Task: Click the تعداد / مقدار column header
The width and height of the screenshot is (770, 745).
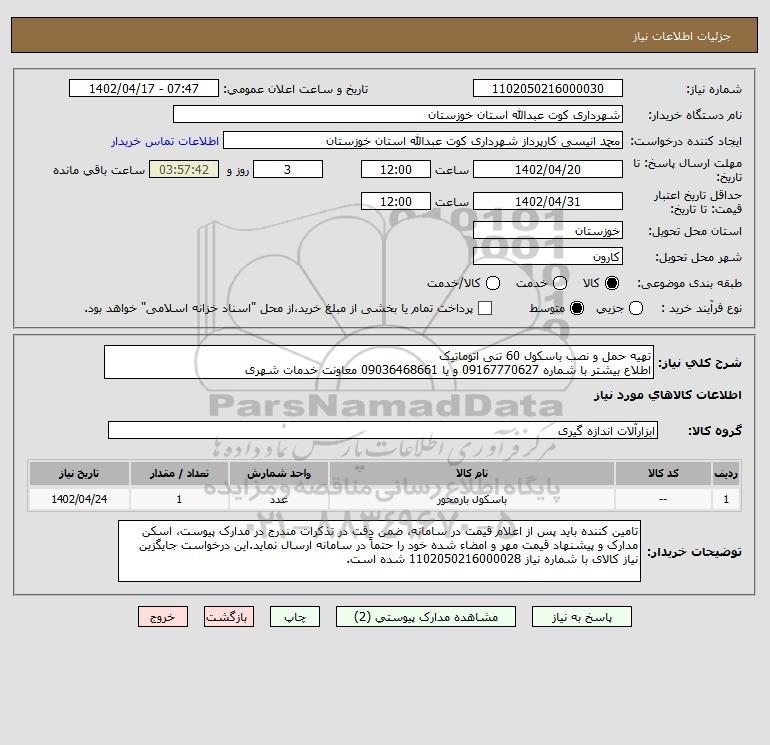Action: click(179, 473)
